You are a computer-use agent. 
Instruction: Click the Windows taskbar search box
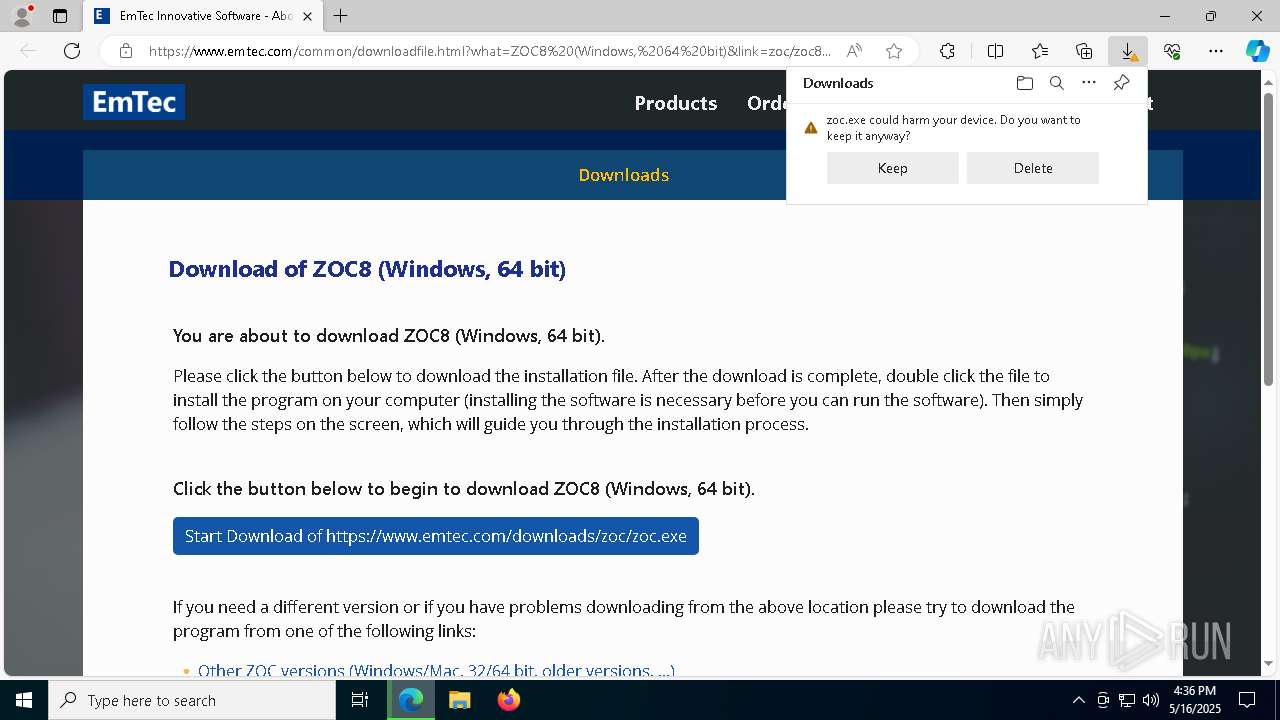[192, 700]
